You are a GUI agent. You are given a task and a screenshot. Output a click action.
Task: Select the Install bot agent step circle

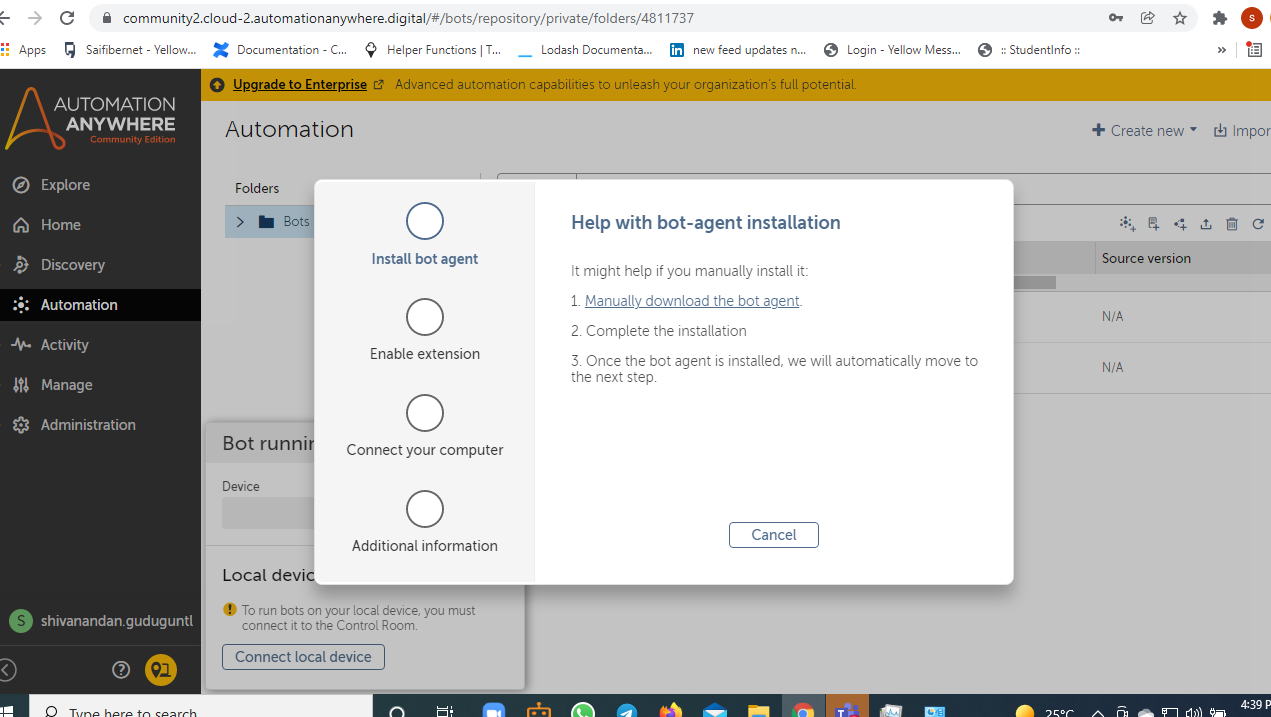coord(425,221)
